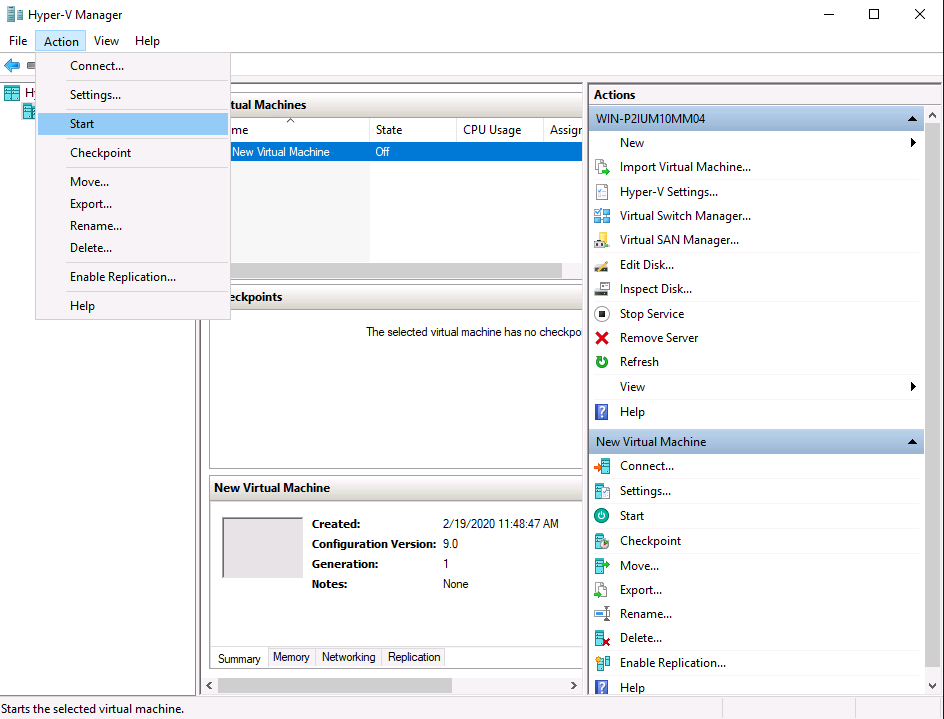Click the Checkpoint icon in Actions pane
The height and width of the screenshot is (719, 944).
(x=602, y=541)
